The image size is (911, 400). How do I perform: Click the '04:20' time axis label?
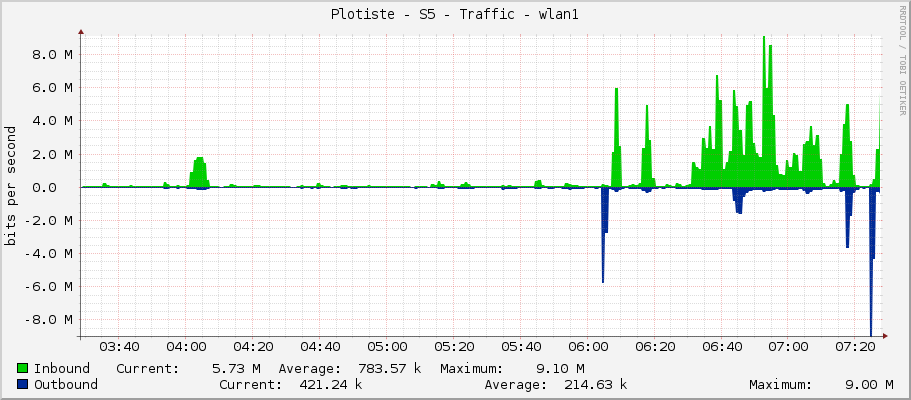point(253,348)
